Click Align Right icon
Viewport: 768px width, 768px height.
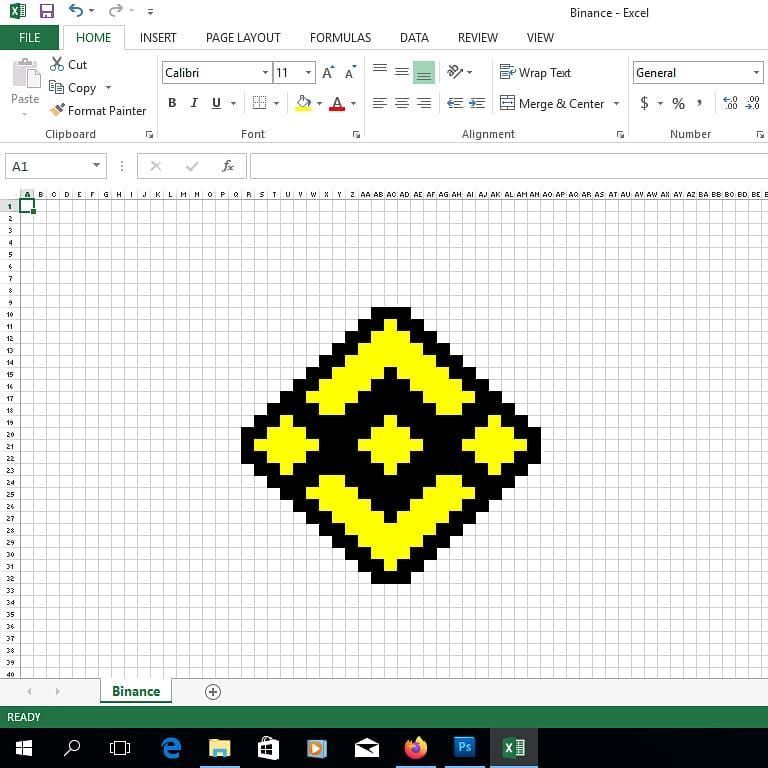(424, 103)
